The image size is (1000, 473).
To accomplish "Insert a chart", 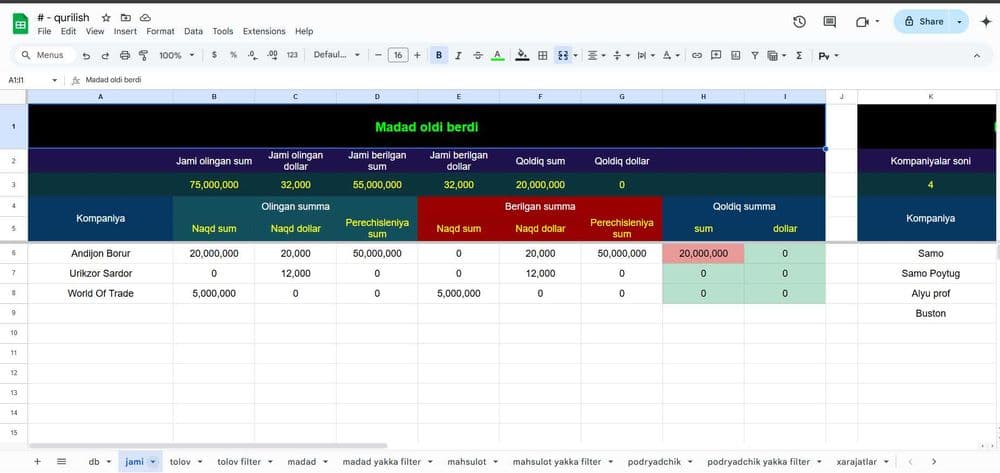I will (735, 55).
